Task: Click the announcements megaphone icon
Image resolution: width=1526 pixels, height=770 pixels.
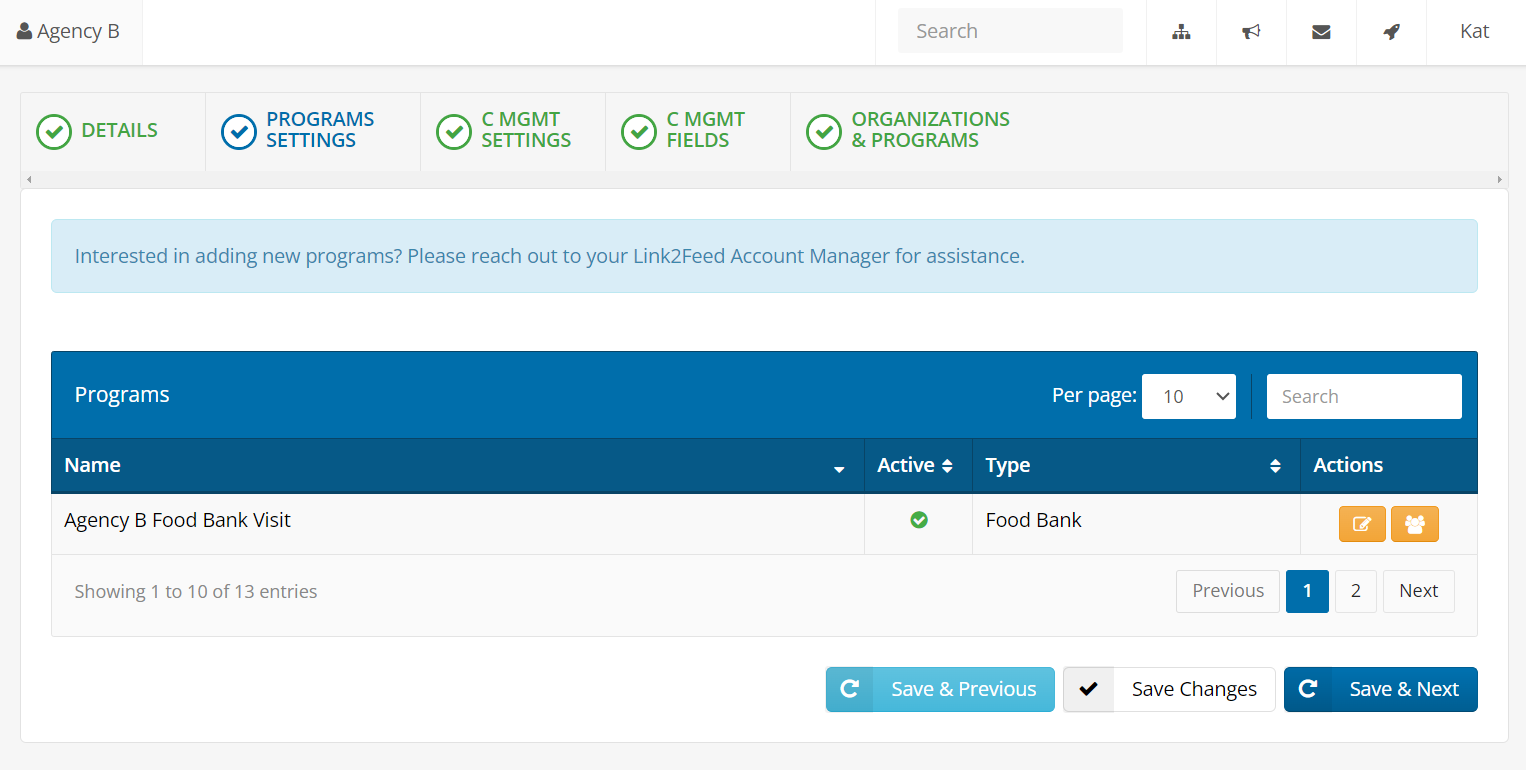Action: [x=1251, y=32]
